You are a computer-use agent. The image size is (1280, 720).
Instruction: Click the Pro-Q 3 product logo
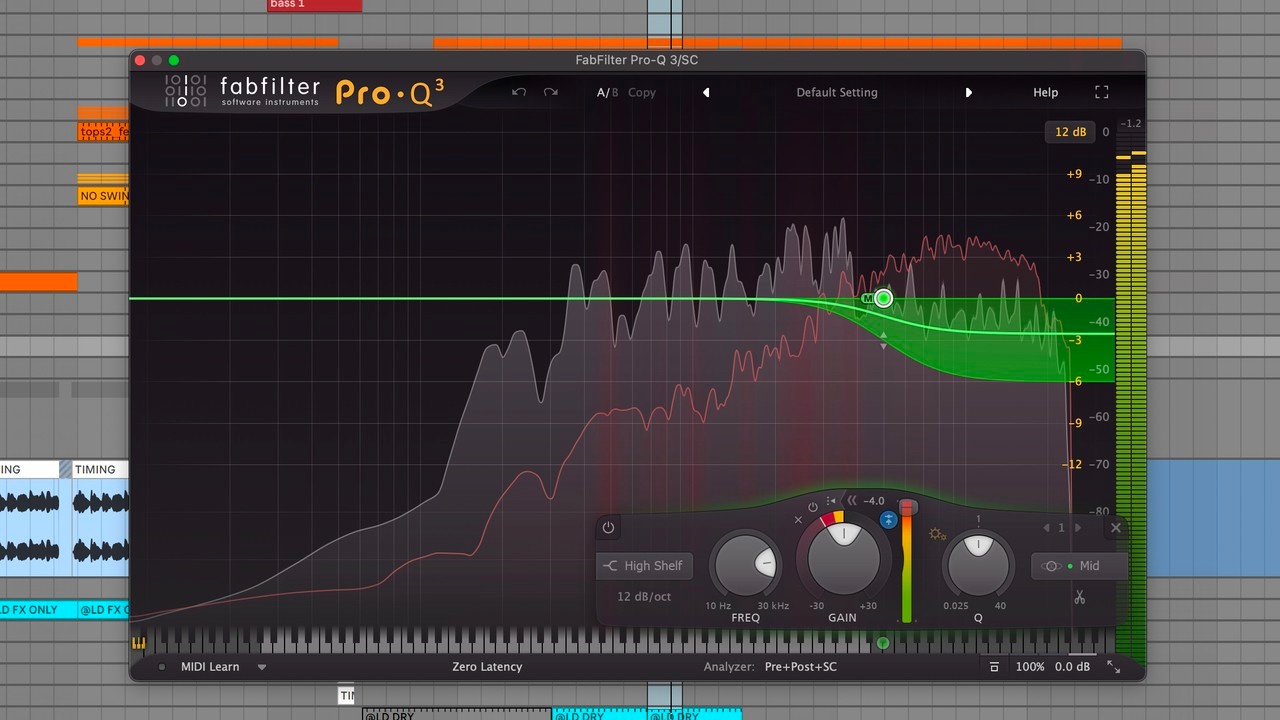coord(390,92)
